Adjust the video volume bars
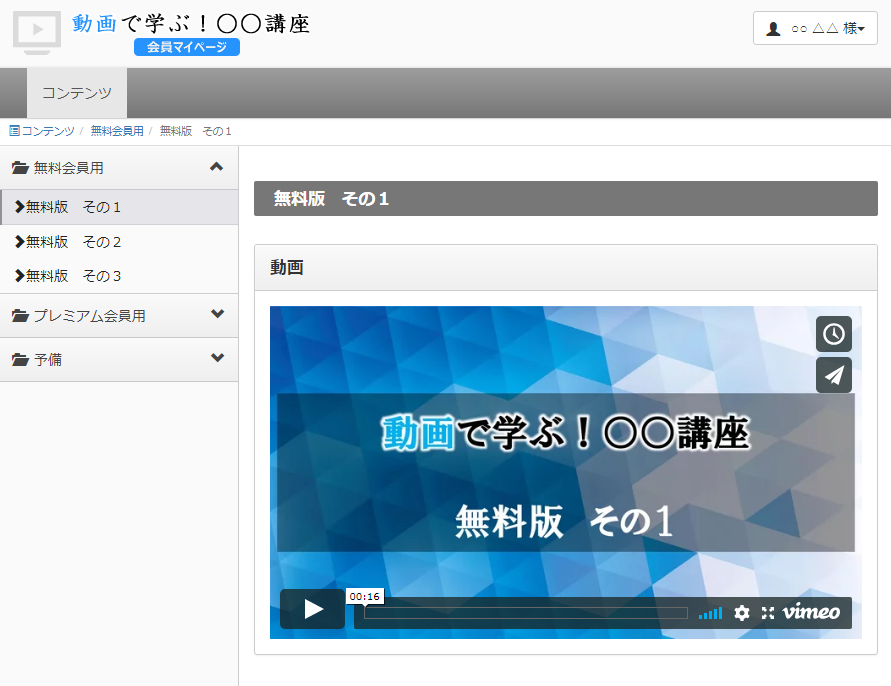The image size is (891, 686). (x=710, y=613)
